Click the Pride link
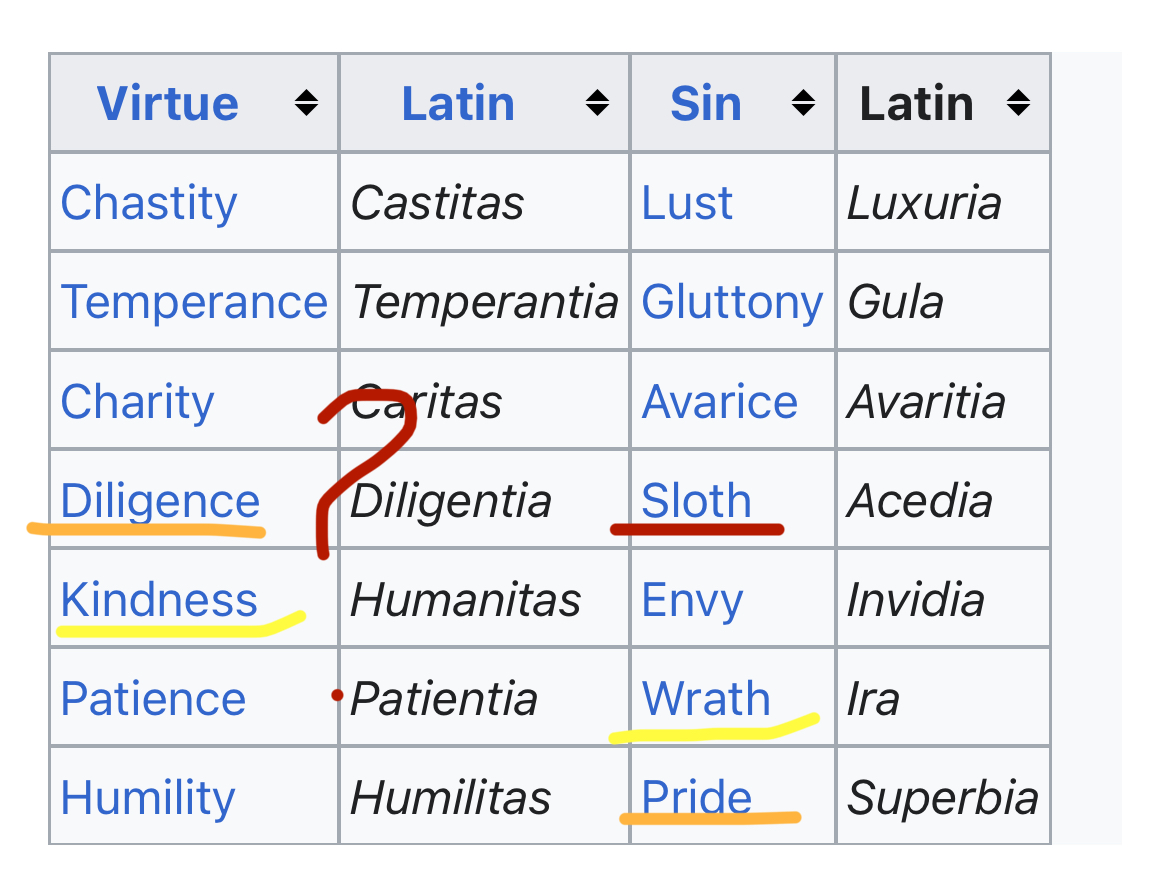Screen dimensions: 1170x882 pos(696,798)
